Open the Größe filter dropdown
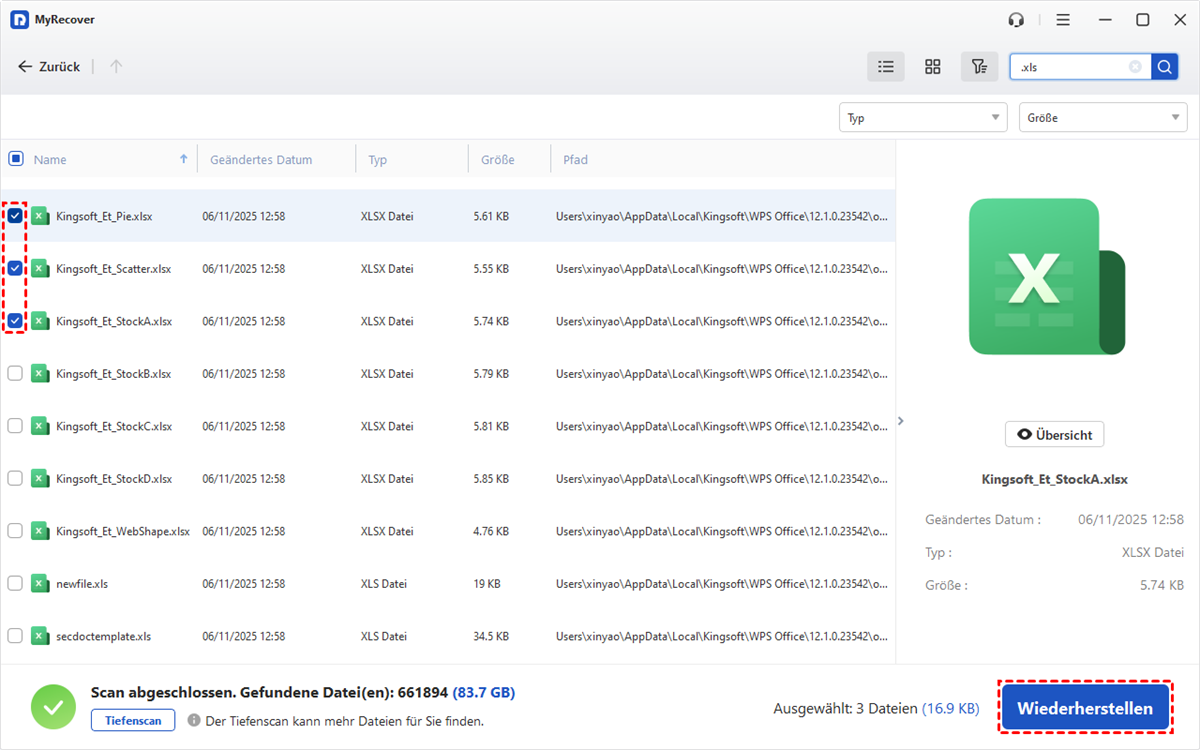This screenshot has height=750, width=1200. [x=1102, y=118]
